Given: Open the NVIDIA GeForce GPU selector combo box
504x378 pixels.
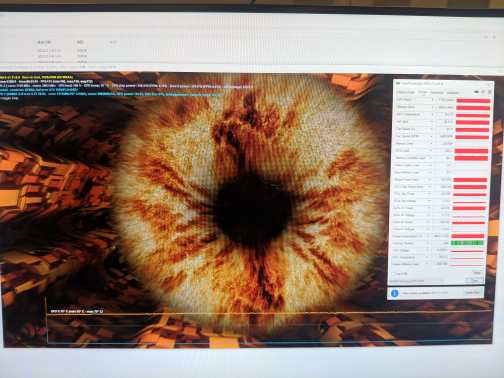Looking at the screenshot, I should tap(417, 281).
